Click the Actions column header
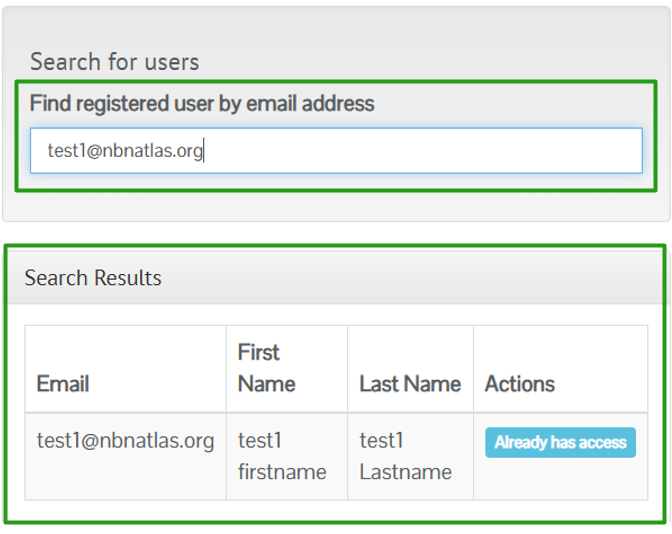This screenshot has width=672, height=534. point(519,384)
